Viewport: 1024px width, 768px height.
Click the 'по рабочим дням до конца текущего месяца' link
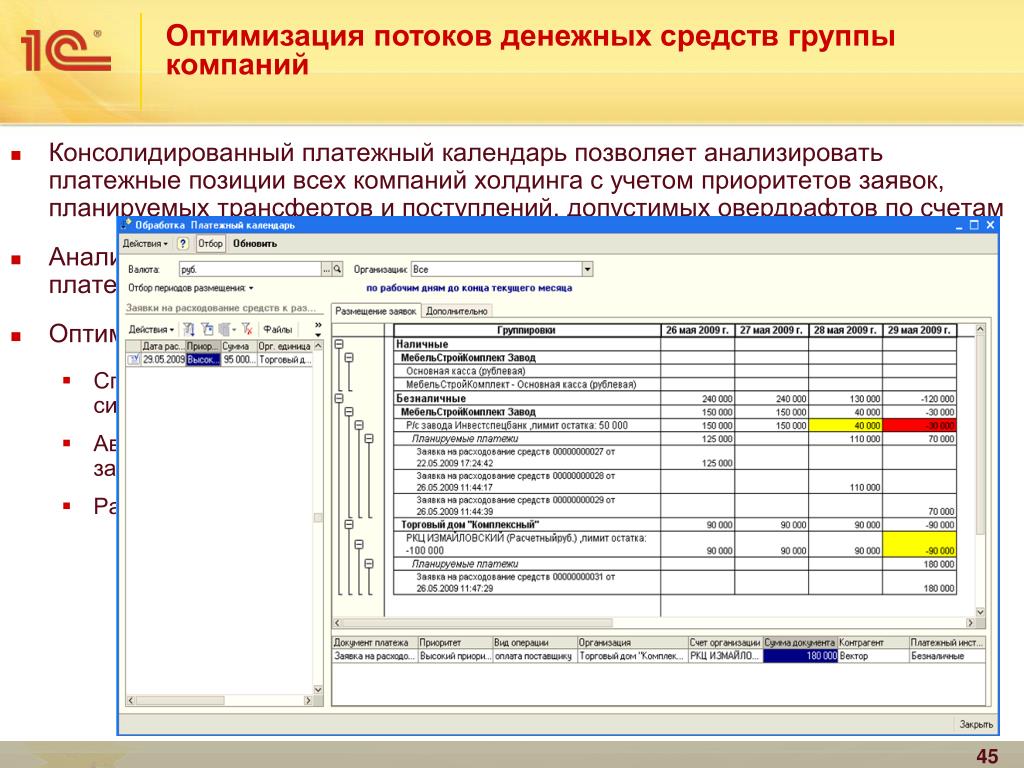469,288
